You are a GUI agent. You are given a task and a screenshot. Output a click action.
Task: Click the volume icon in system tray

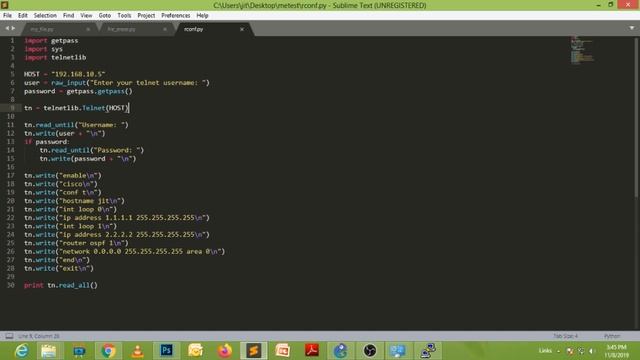pos(591,351)
